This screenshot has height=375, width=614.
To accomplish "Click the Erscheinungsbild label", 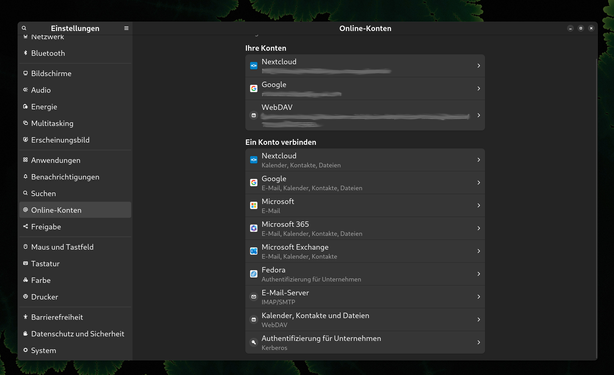I will (x=60, y=140).
